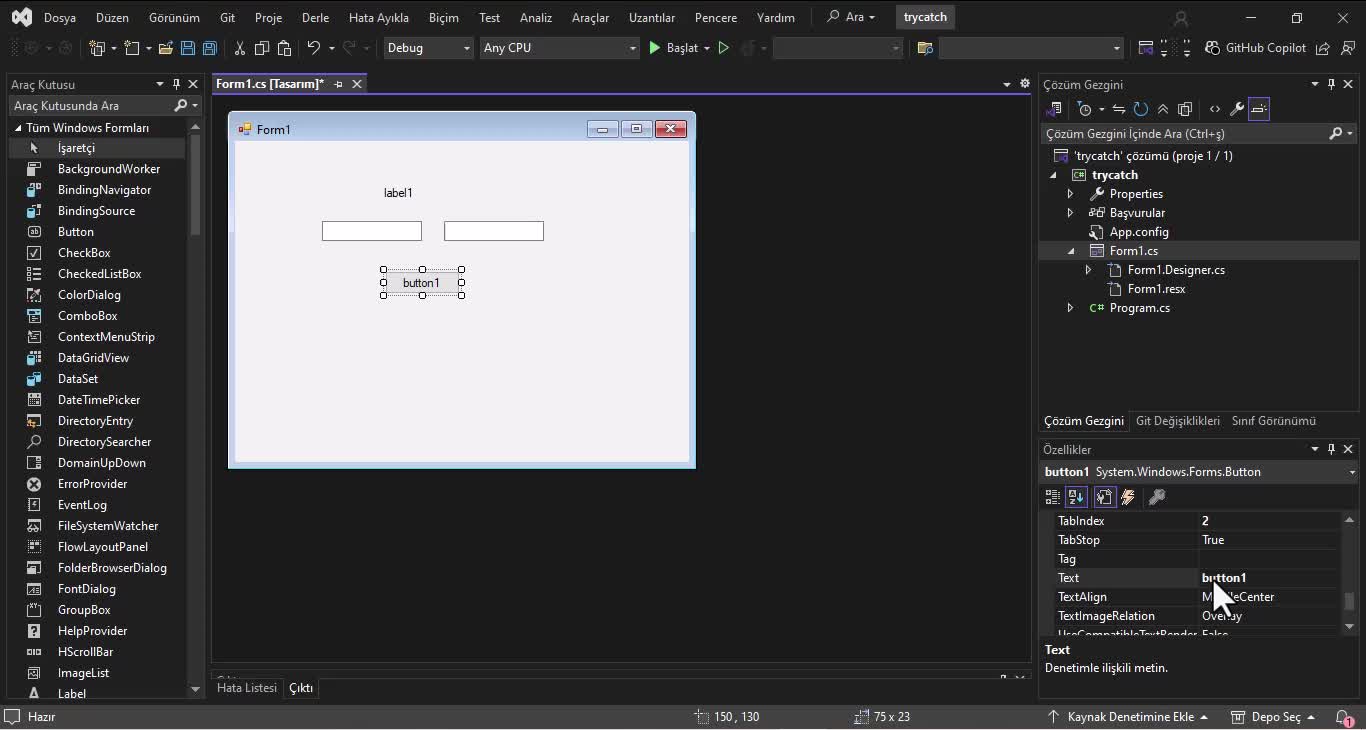The image size is (1366, 730).
Task: Open the Any CPU platform dropdown
Action: [559, 48]
